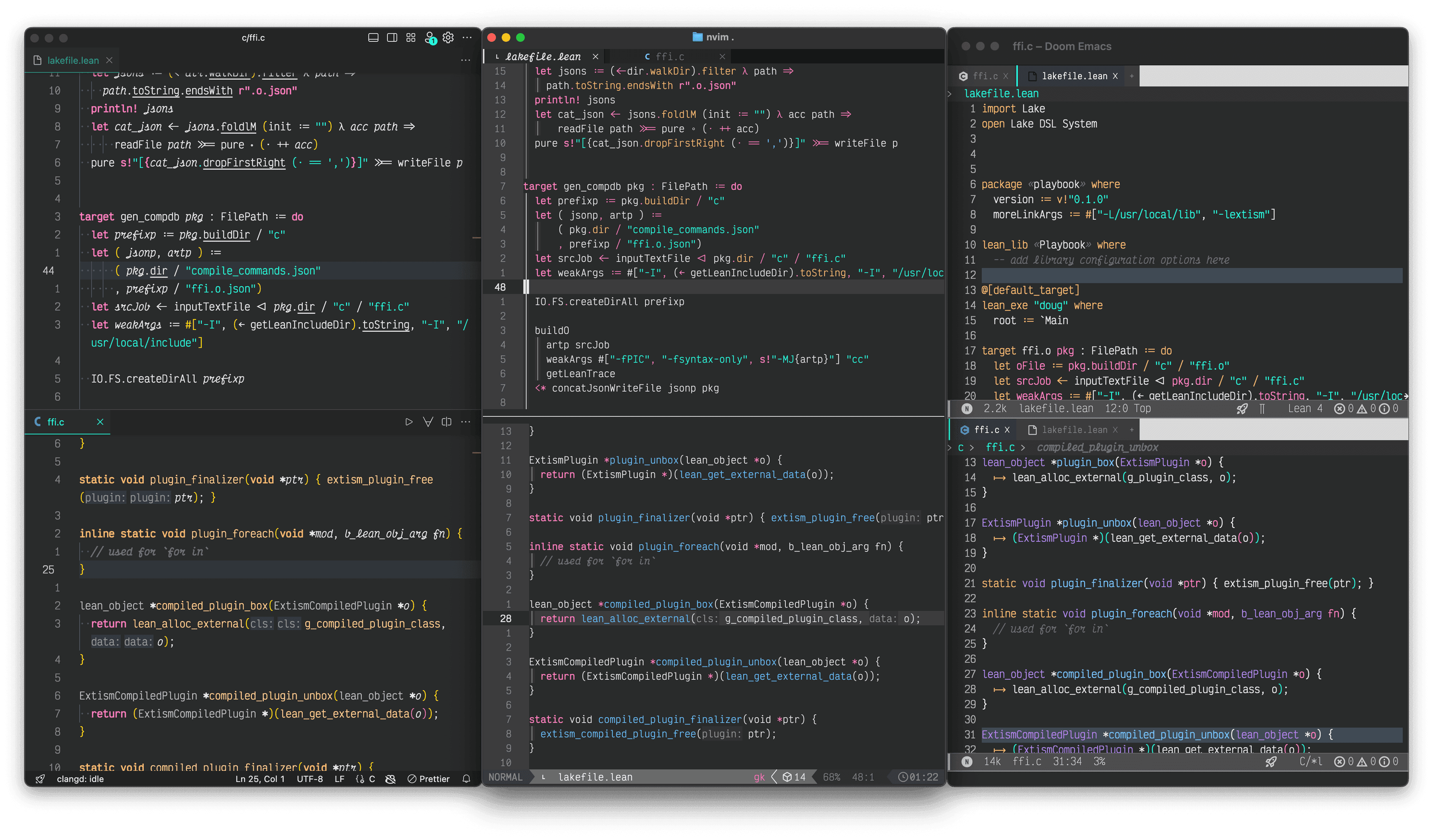The image size is (1433, 840).
Task: Click 'Lean 4' major mode in Emacs modeline
Action: (1305, 408)
